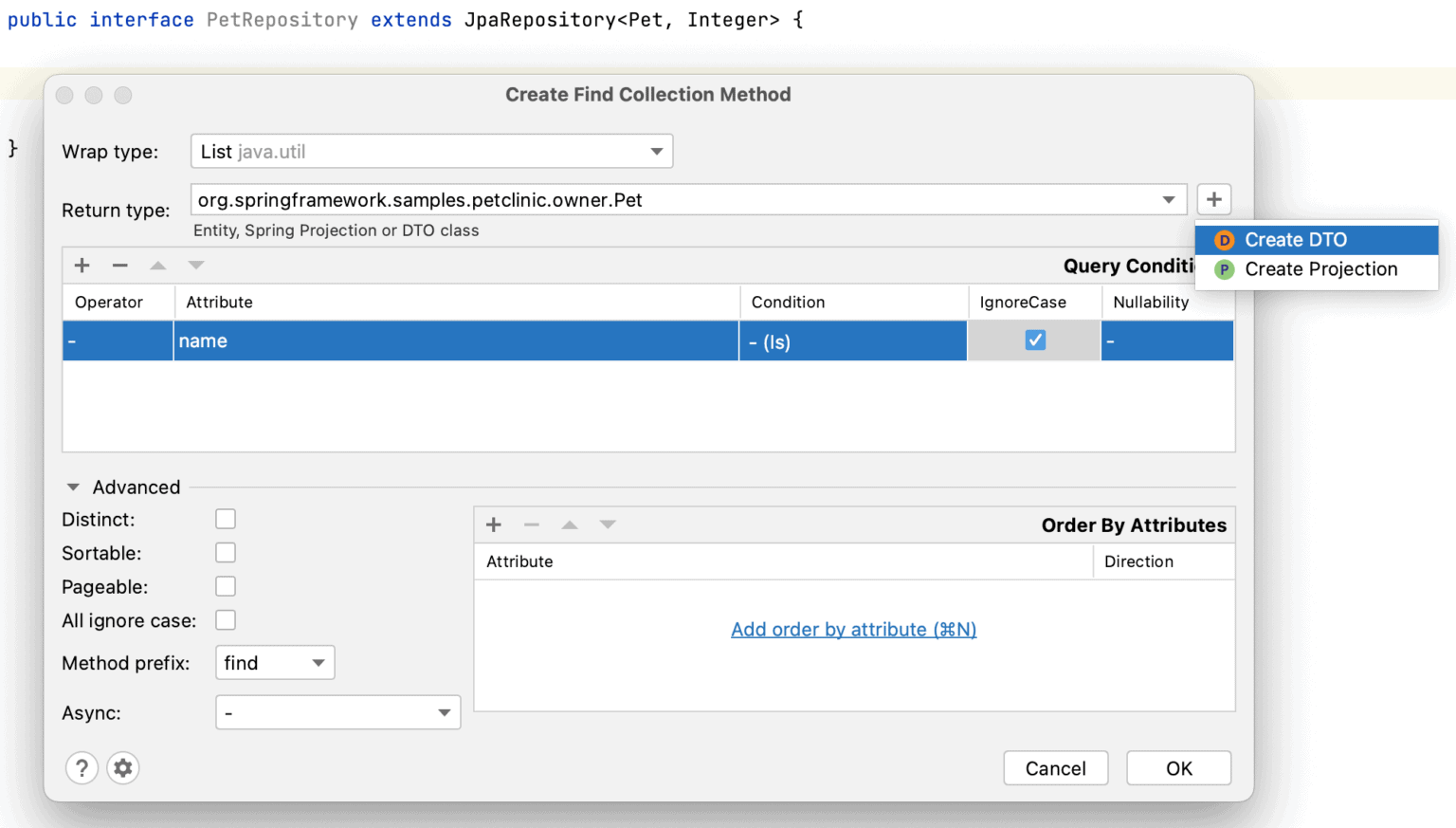The image size is (1456, 828).
Task: Add a new query condition with plus icon
Action: (x=82, y=266)
